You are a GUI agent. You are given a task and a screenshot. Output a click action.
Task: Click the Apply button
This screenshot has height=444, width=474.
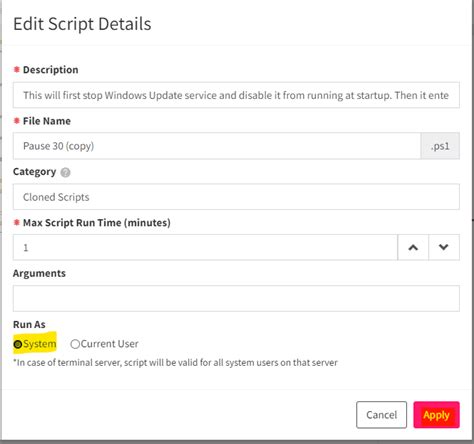pos(436,415)
